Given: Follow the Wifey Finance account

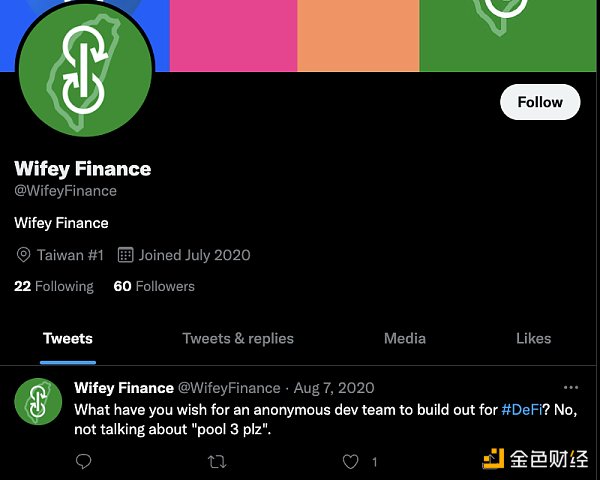Looking at the screenshot, I should (x=540, y=102).
